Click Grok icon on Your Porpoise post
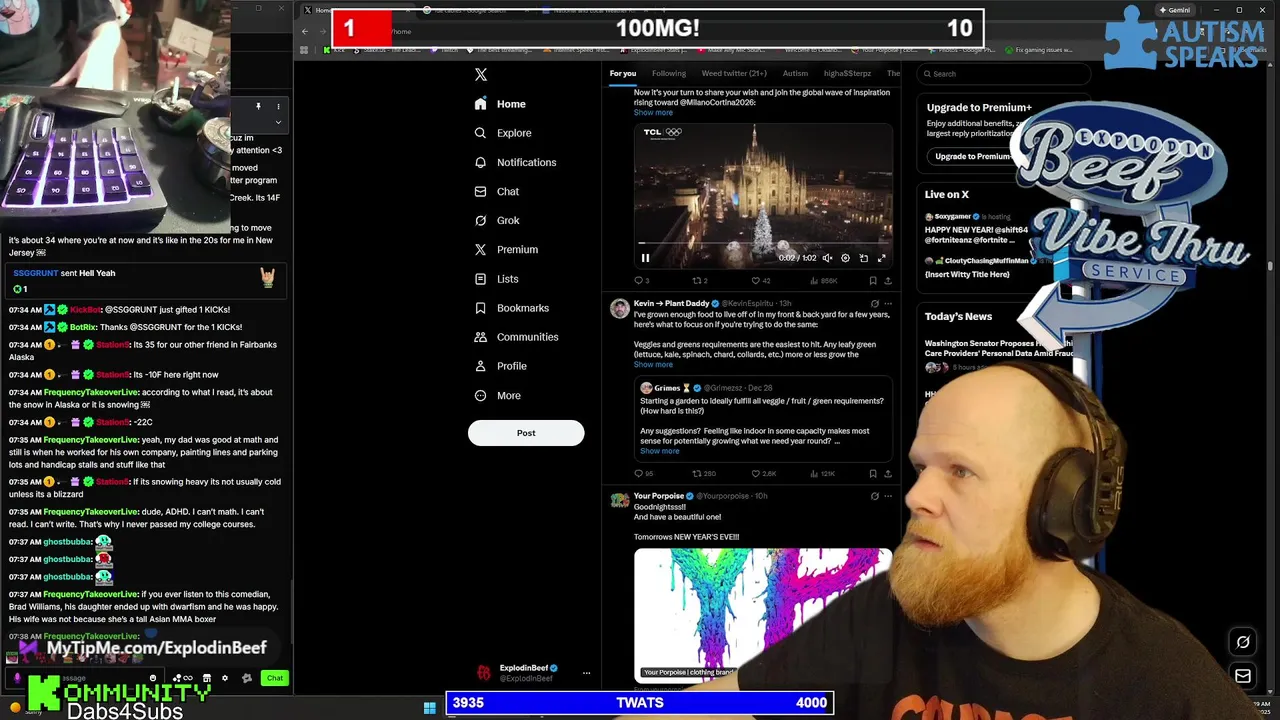The image size is (1280, 720). [874, 496]
